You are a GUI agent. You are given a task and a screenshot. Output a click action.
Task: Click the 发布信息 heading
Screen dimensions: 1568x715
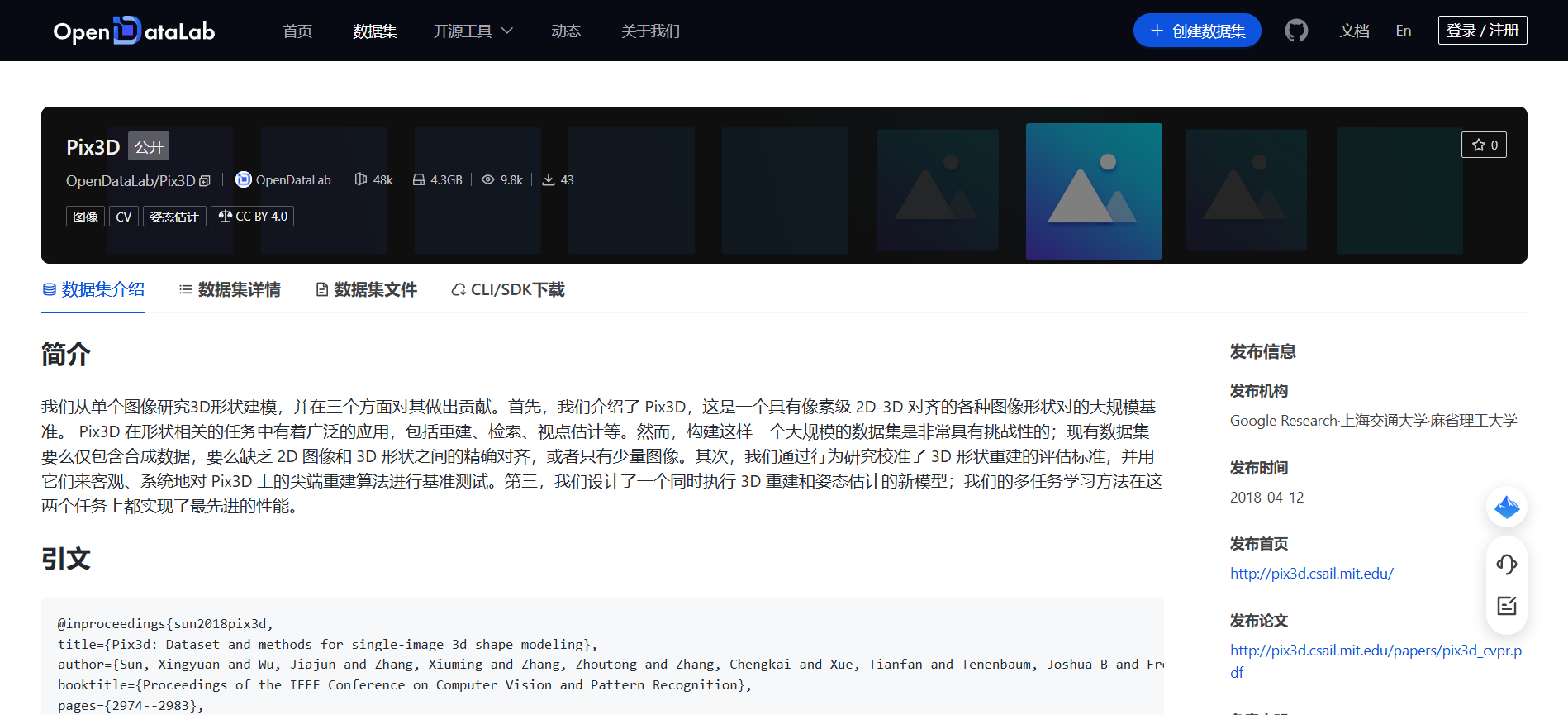(x=1262, y=351)
